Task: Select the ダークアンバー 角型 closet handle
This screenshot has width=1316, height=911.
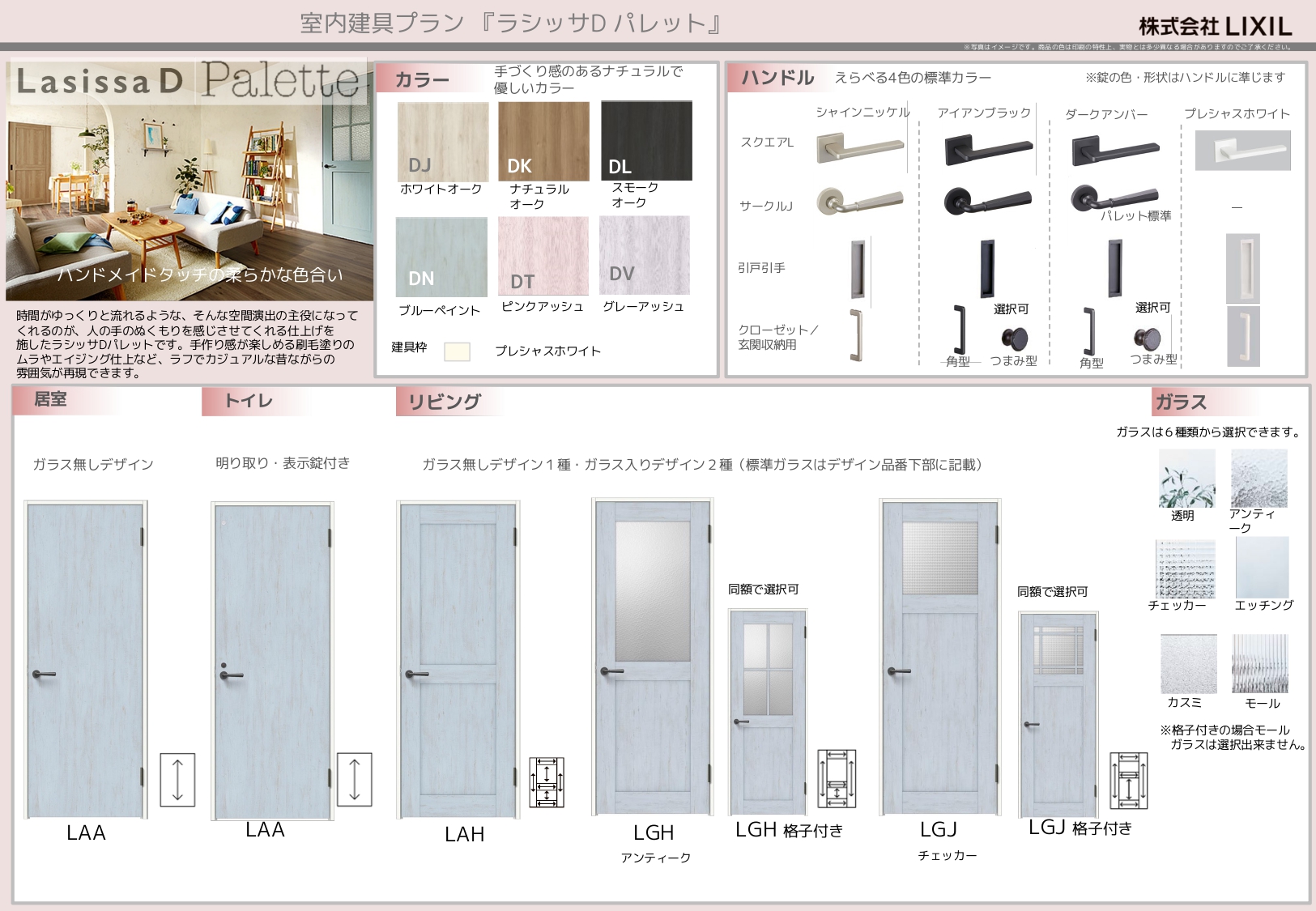Action: click(x=1088, y=332)
